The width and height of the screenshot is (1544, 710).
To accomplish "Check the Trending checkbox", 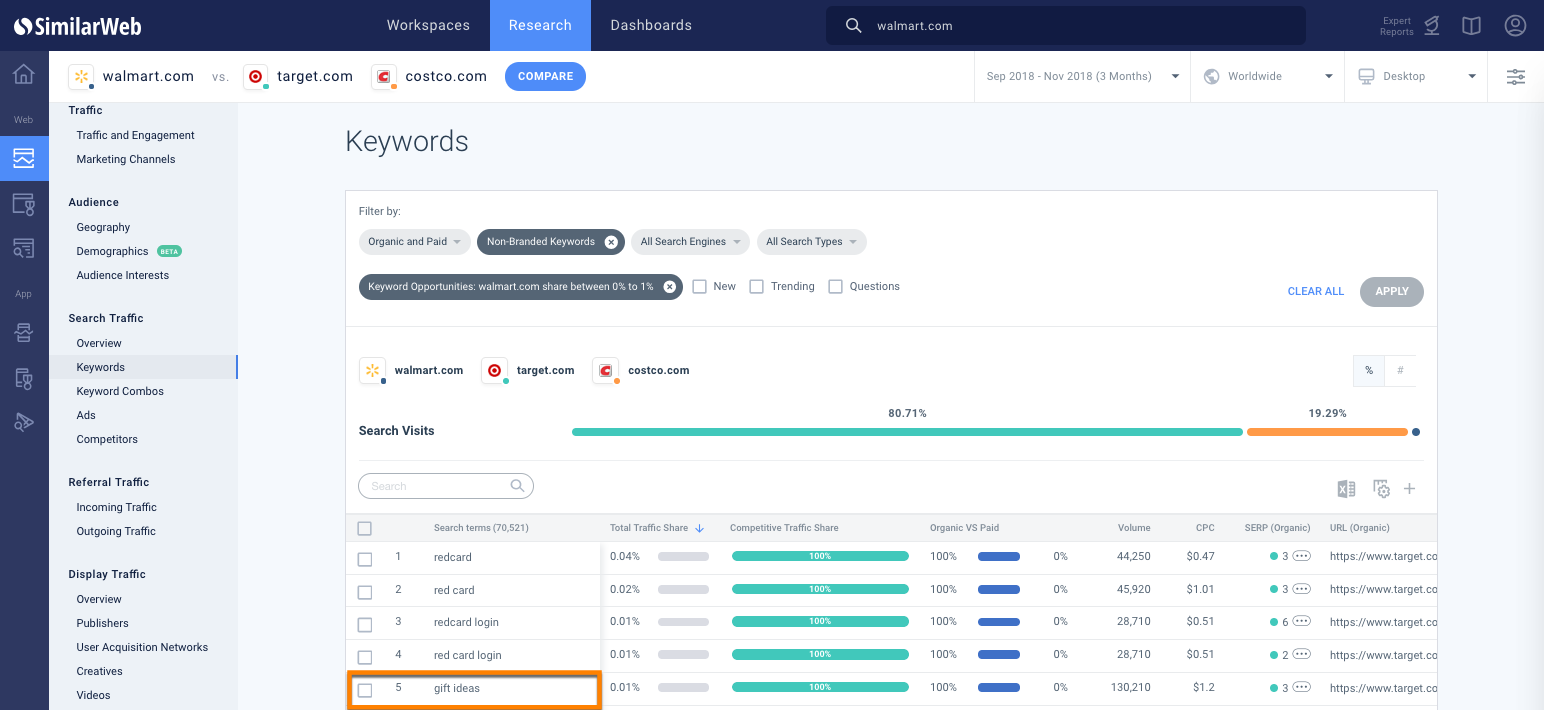I will point(757,287).
